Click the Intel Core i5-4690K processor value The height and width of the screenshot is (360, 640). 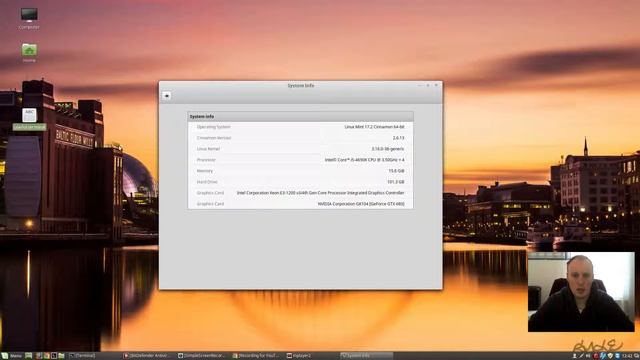[364, 160]
